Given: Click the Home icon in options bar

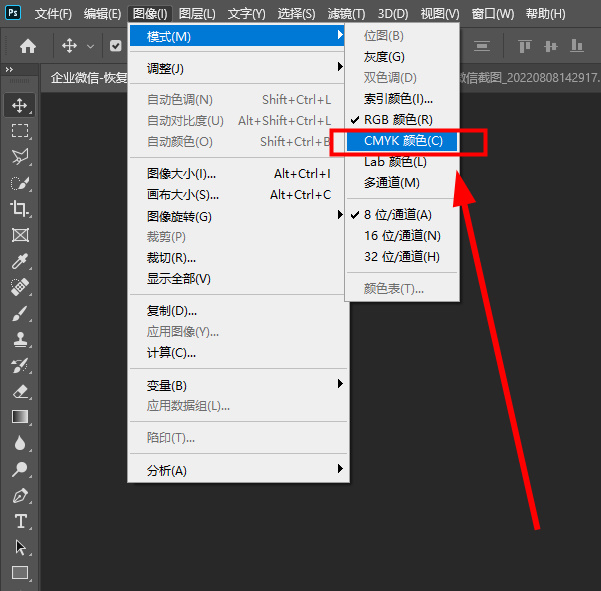Looking at the screenshot, I should click(28, 46).
